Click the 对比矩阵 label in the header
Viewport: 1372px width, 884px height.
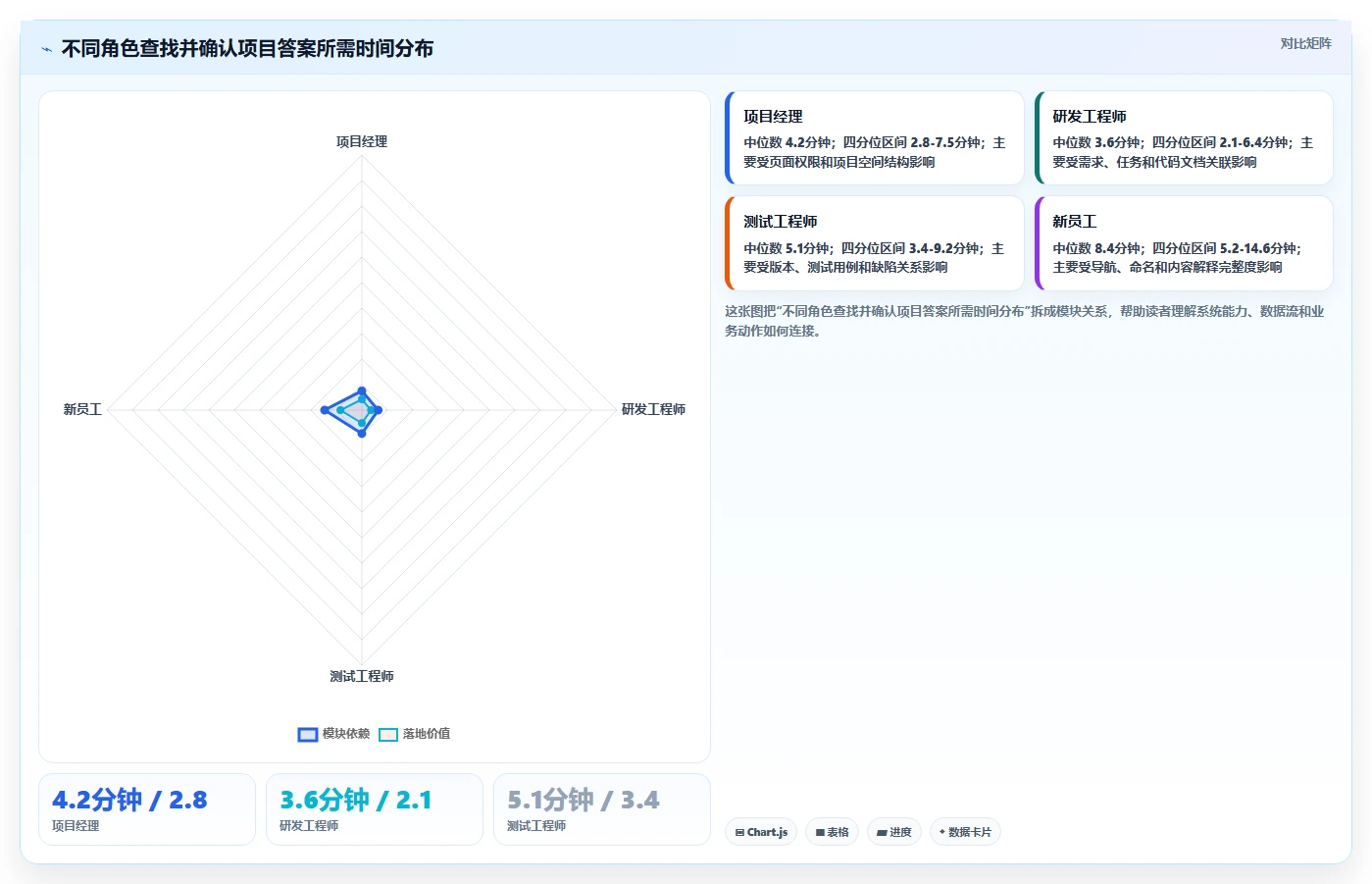pyautogui.click(x=1305, y=43)
